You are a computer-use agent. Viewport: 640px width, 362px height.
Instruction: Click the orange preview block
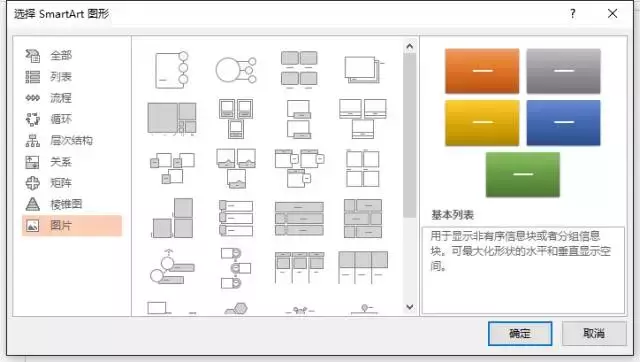[482, 71]
